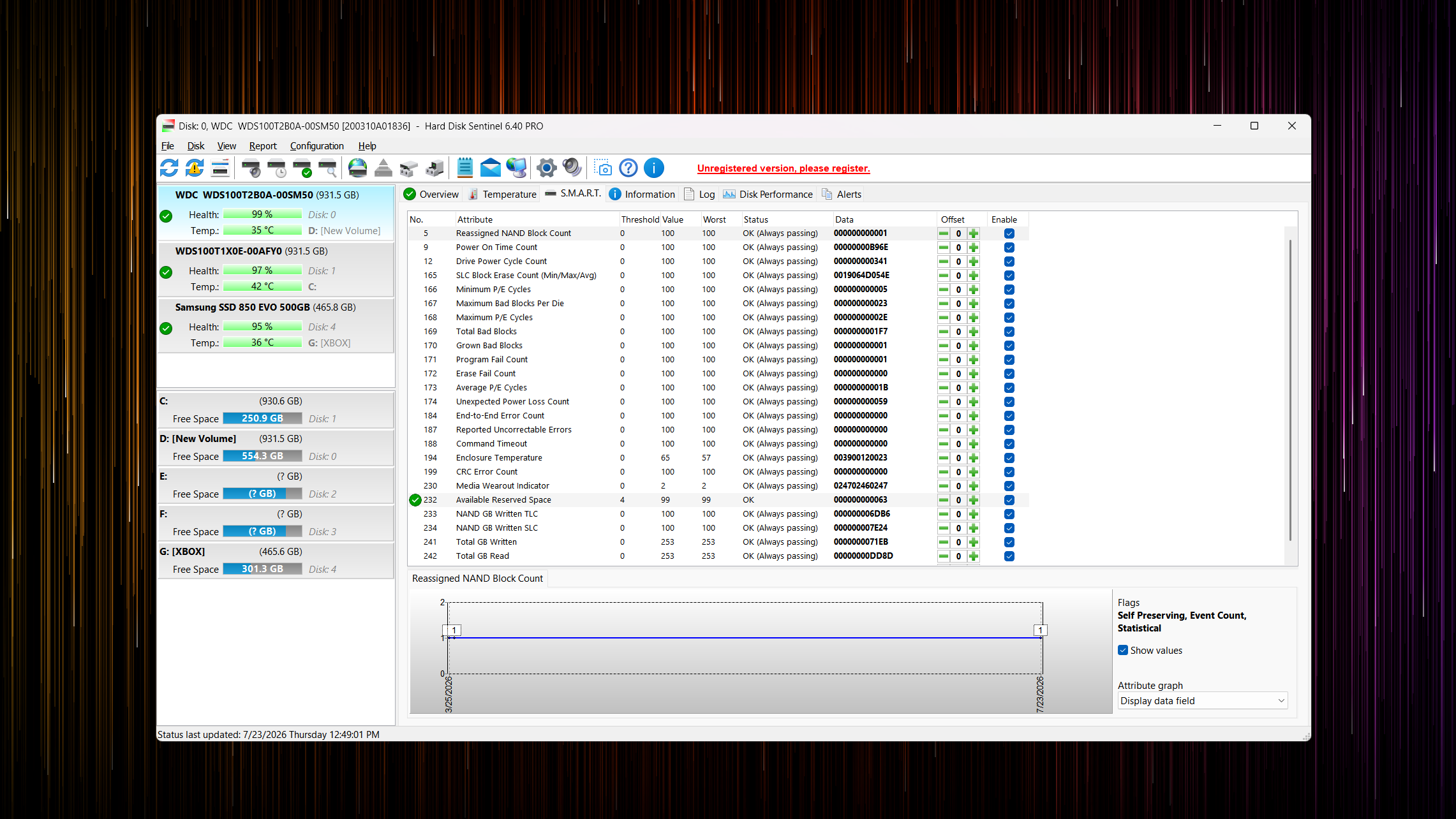Click the refresh with warning icon
Image resolution: width=1456 pixels, height=819 pixels.
pyautogui.click(x=195, y=168)
